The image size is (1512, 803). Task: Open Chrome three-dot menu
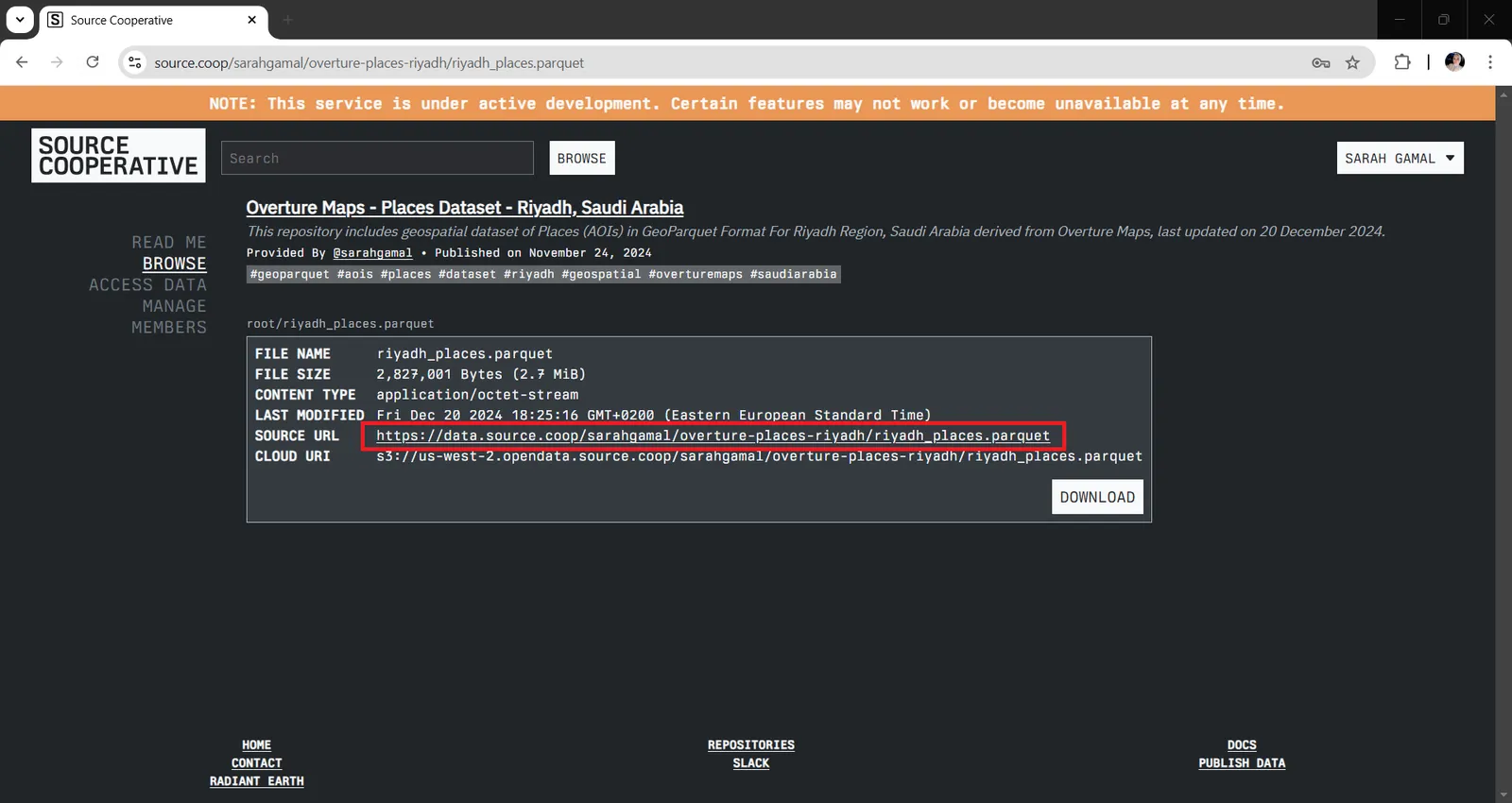point(1490,62)
